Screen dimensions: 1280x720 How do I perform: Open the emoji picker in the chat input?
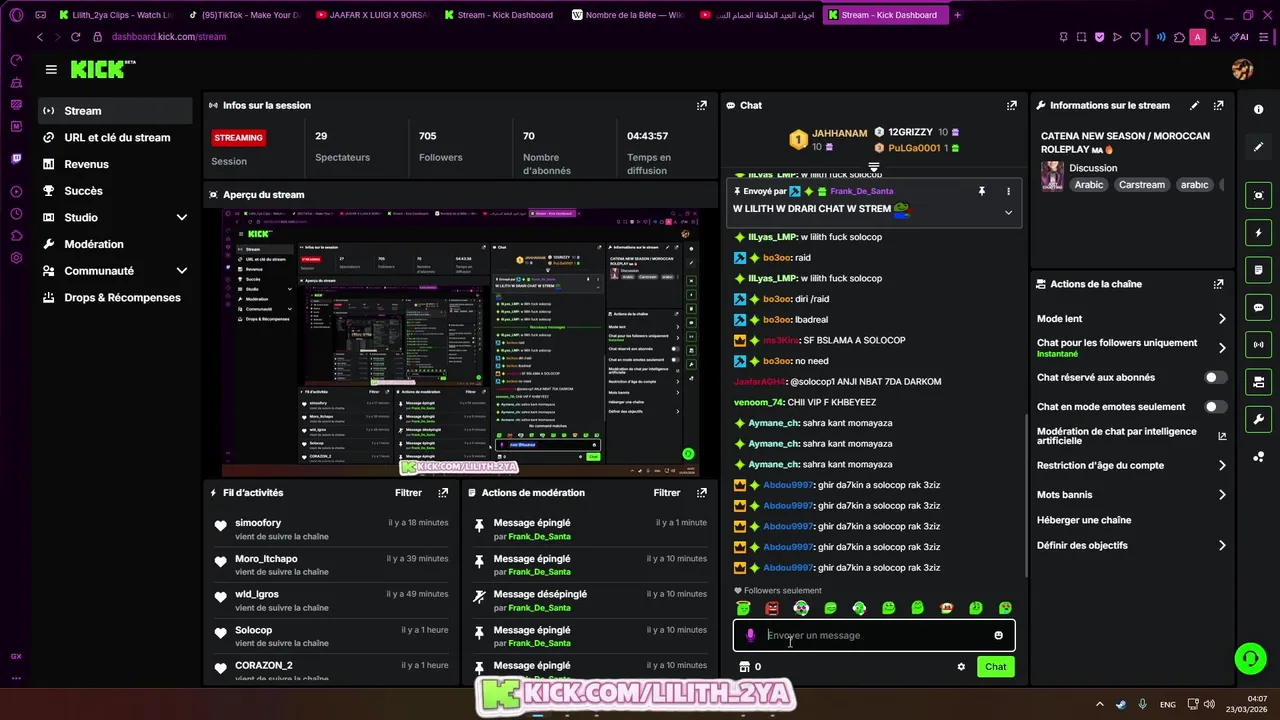(998, 635)
